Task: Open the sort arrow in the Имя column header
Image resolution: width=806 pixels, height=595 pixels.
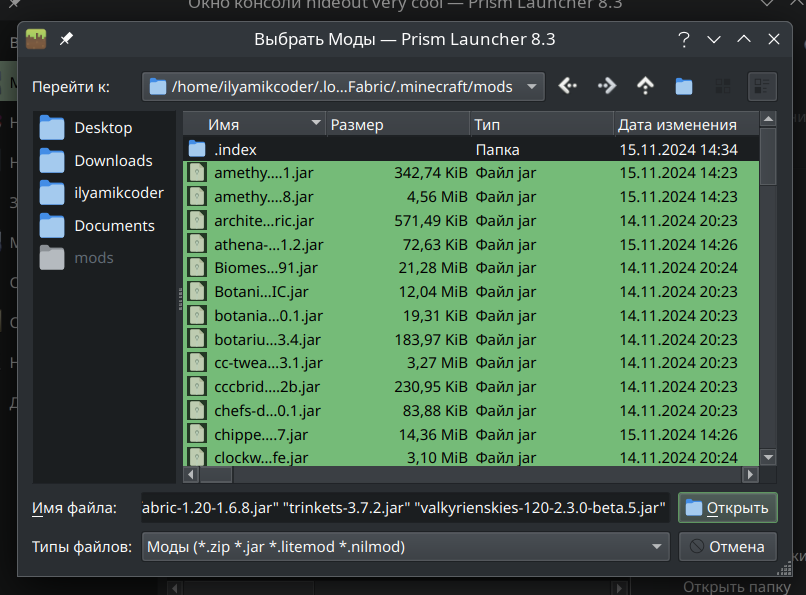Action: pyautogui.click(x=316, y=124)
